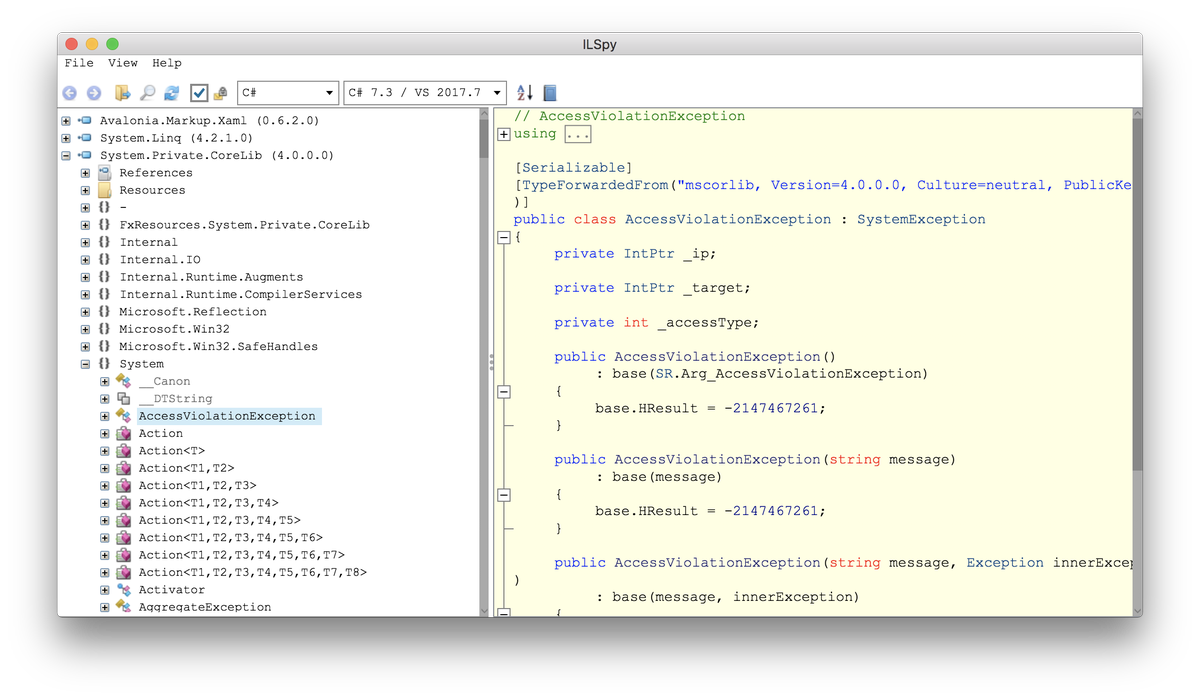
Task: Click the Forward navigation arrow
Action: coord(94,93)
